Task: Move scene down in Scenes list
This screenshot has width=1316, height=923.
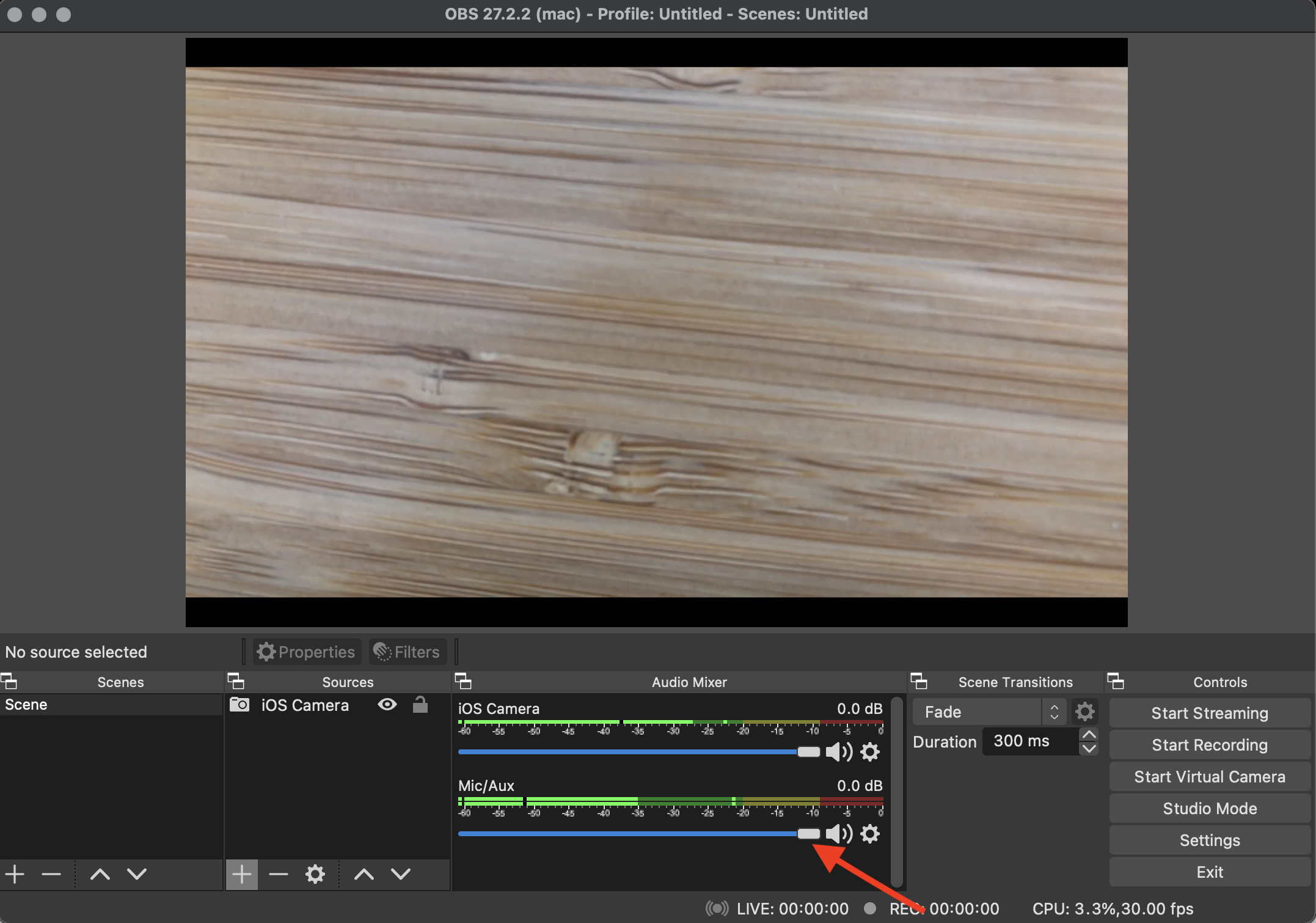Action: click(137, 874)
